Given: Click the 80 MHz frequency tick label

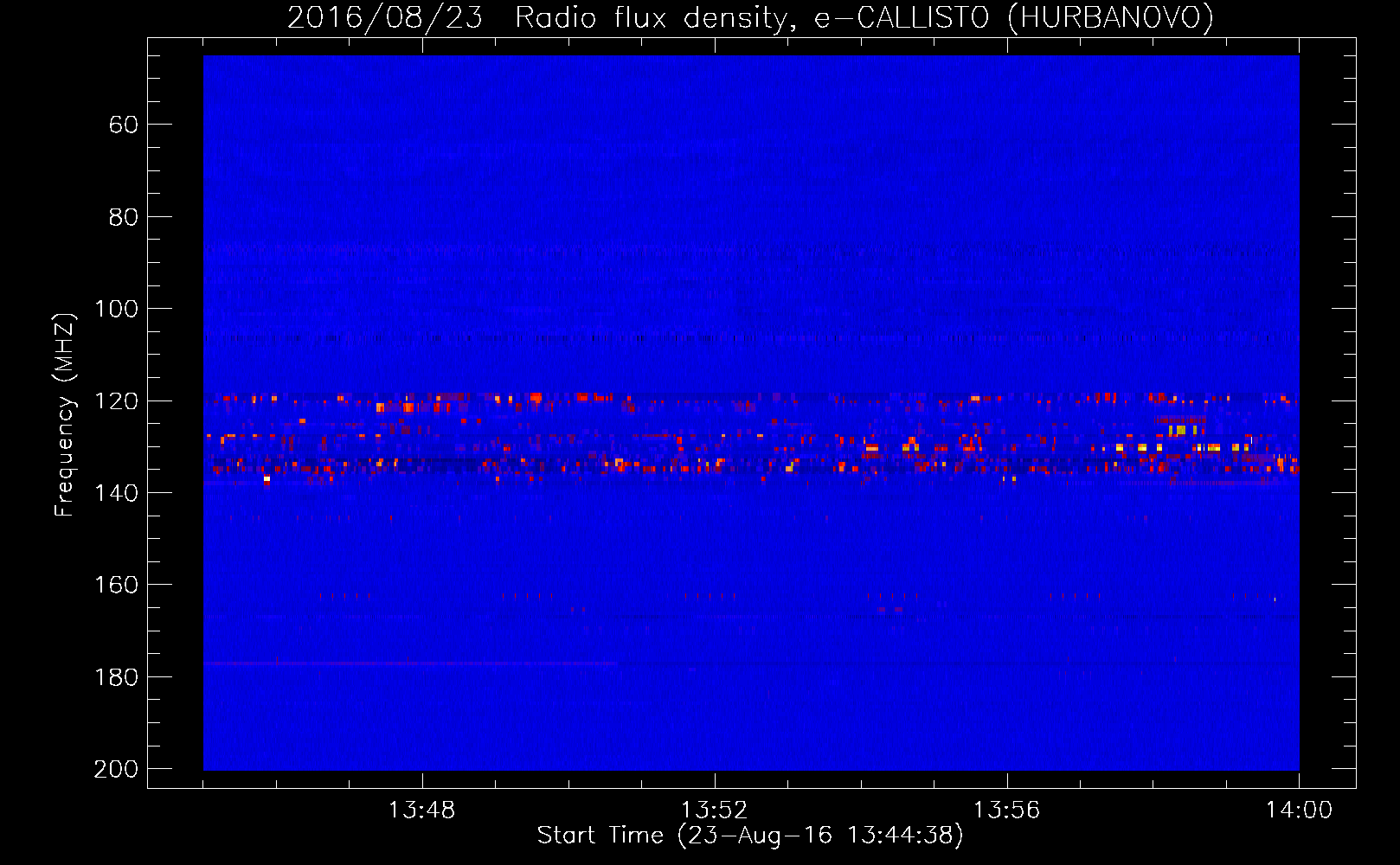Looking at the screenshot, I should (124, 217).
